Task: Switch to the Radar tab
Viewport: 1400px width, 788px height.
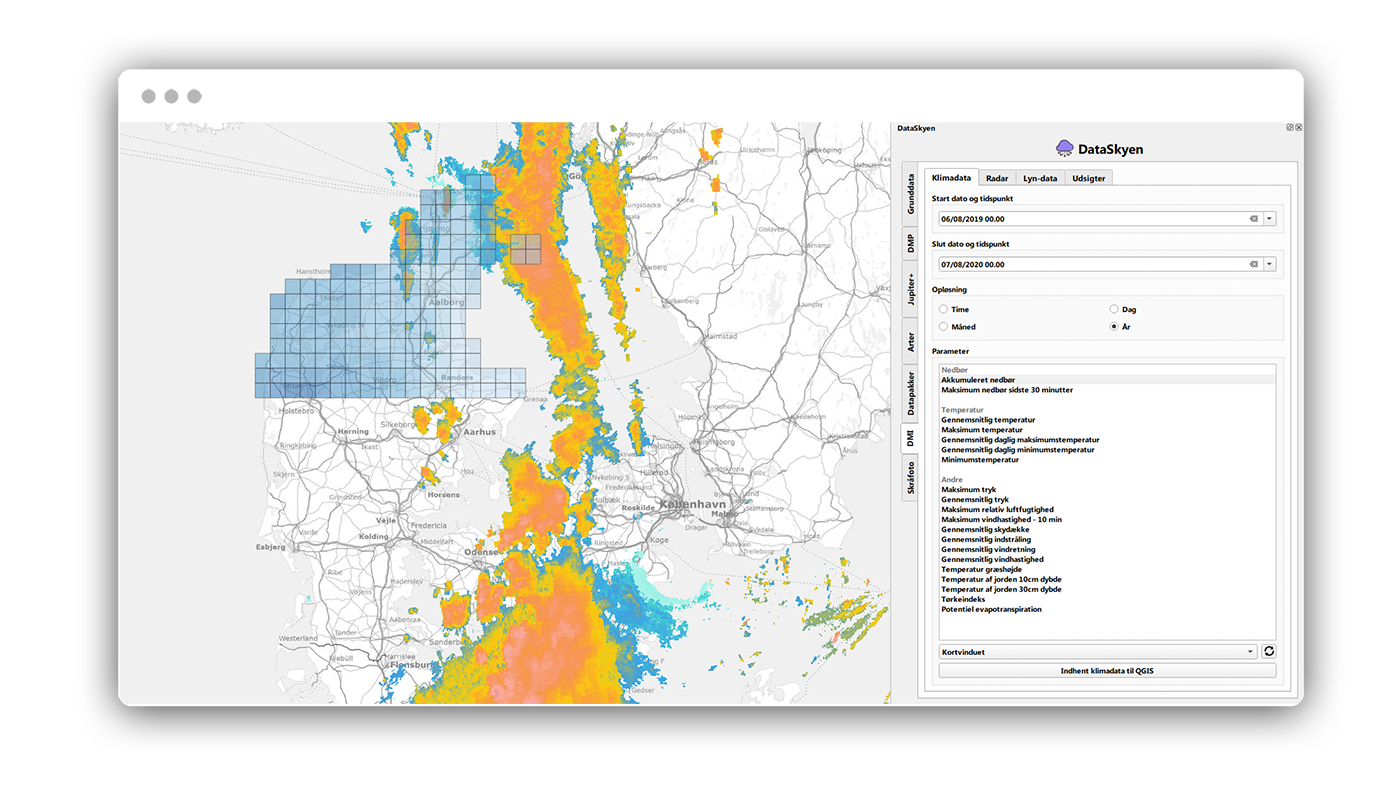Action: [996, 178]
